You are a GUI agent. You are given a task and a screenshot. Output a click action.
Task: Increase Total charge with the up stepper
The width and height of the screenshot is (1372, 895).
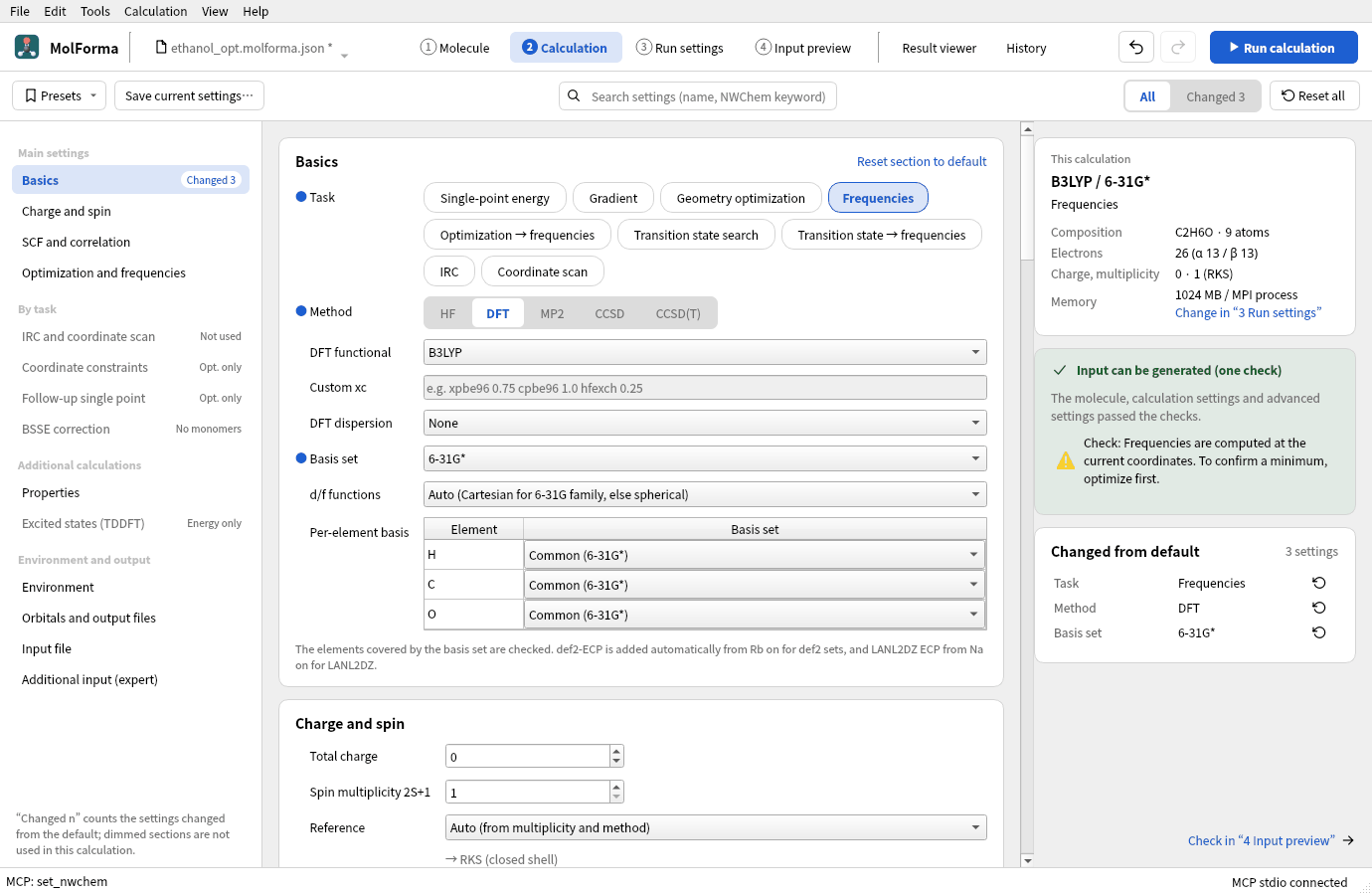point(616,751)
